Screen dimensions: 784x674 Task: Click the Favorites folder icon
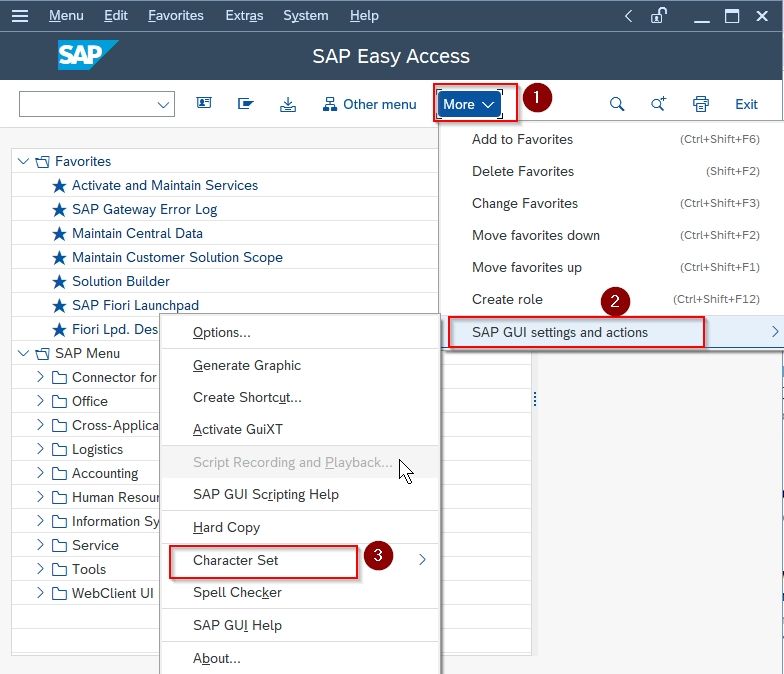[42, 162]
